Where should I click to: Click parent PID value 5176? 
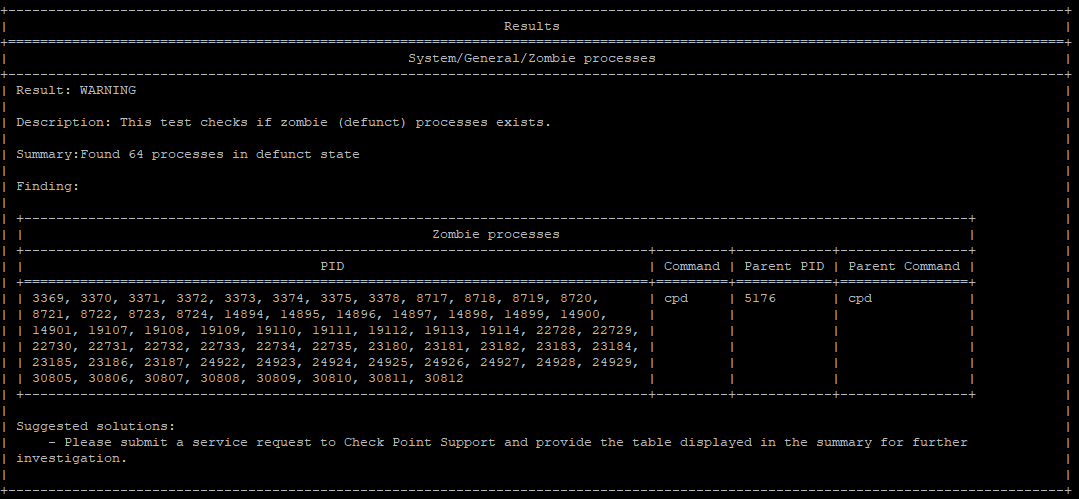[760, 298]
